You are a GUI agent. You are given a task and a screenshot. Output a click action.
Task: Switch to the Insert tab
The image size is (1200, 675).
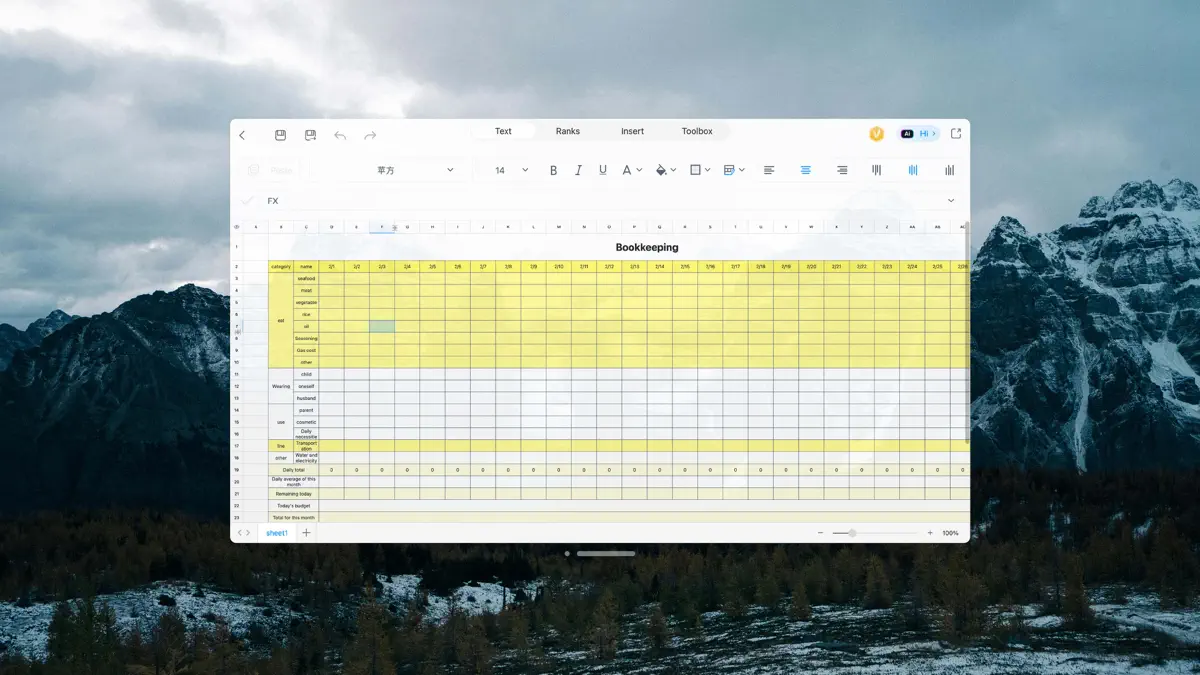click(x=632, y=130)
